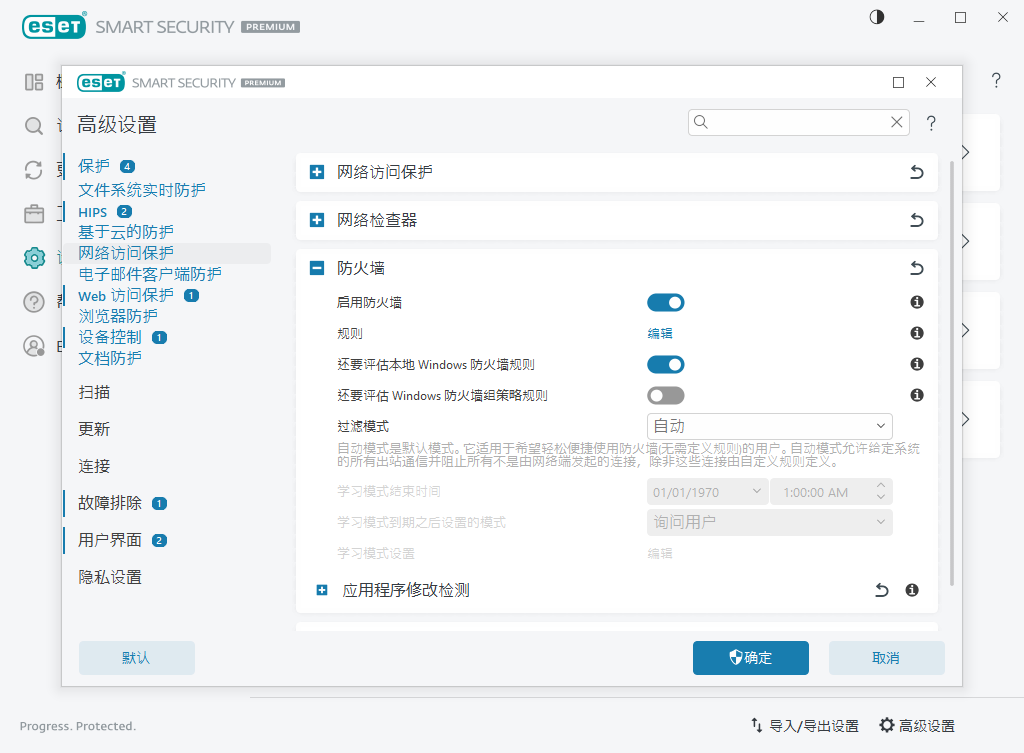Click the 确定 button

coord(750,657)
